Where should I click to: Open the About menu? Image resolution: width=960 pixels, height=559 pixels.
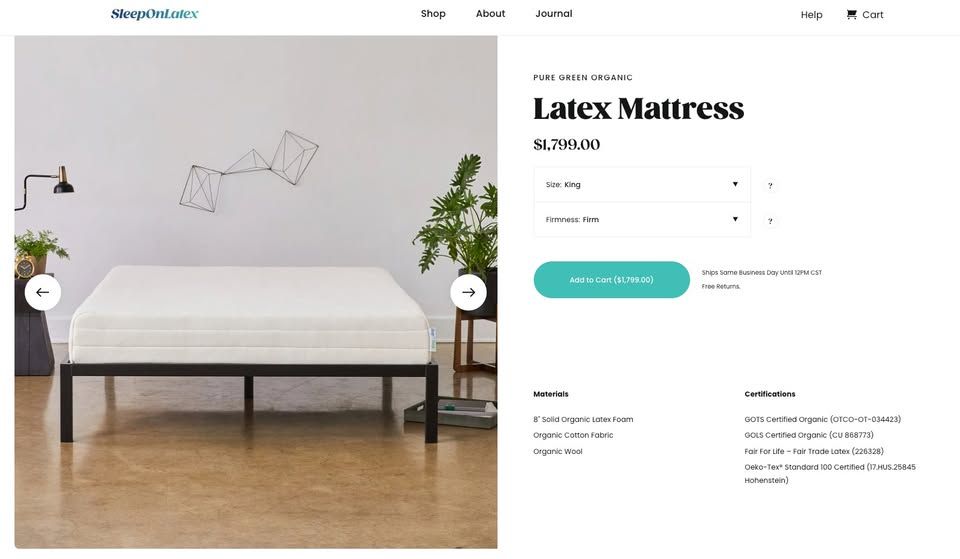click(x=490, y=13)
